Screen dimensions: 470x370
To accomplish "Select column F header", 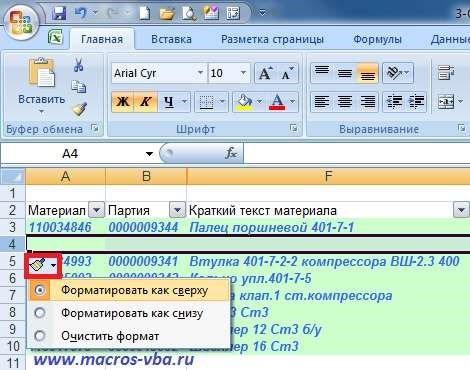I will (x=328, y=176).
